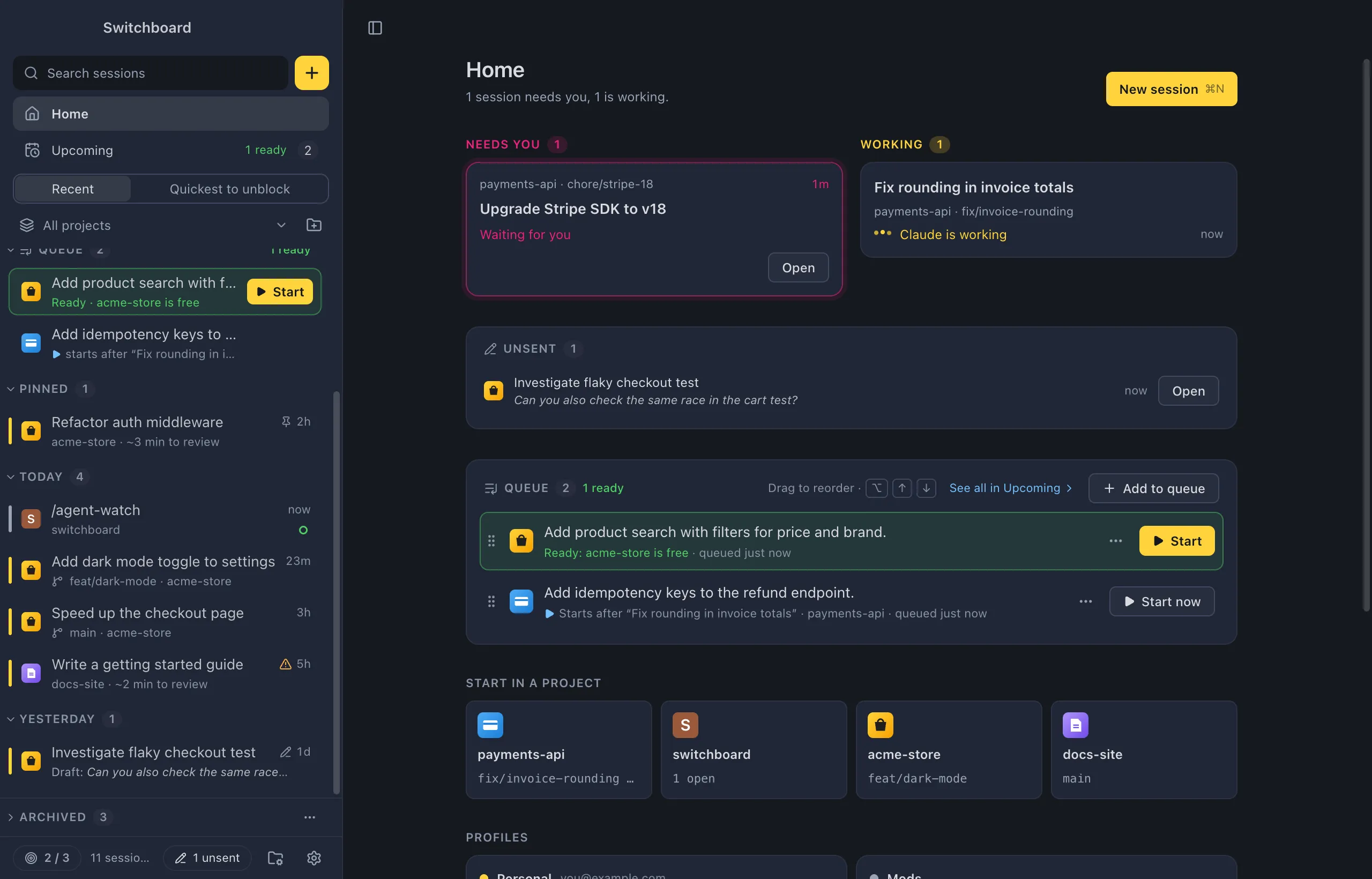This screenshot has height=879, width=1372.
Task: Open options menu for idempotency keys item
Action: pos(1085,601)
